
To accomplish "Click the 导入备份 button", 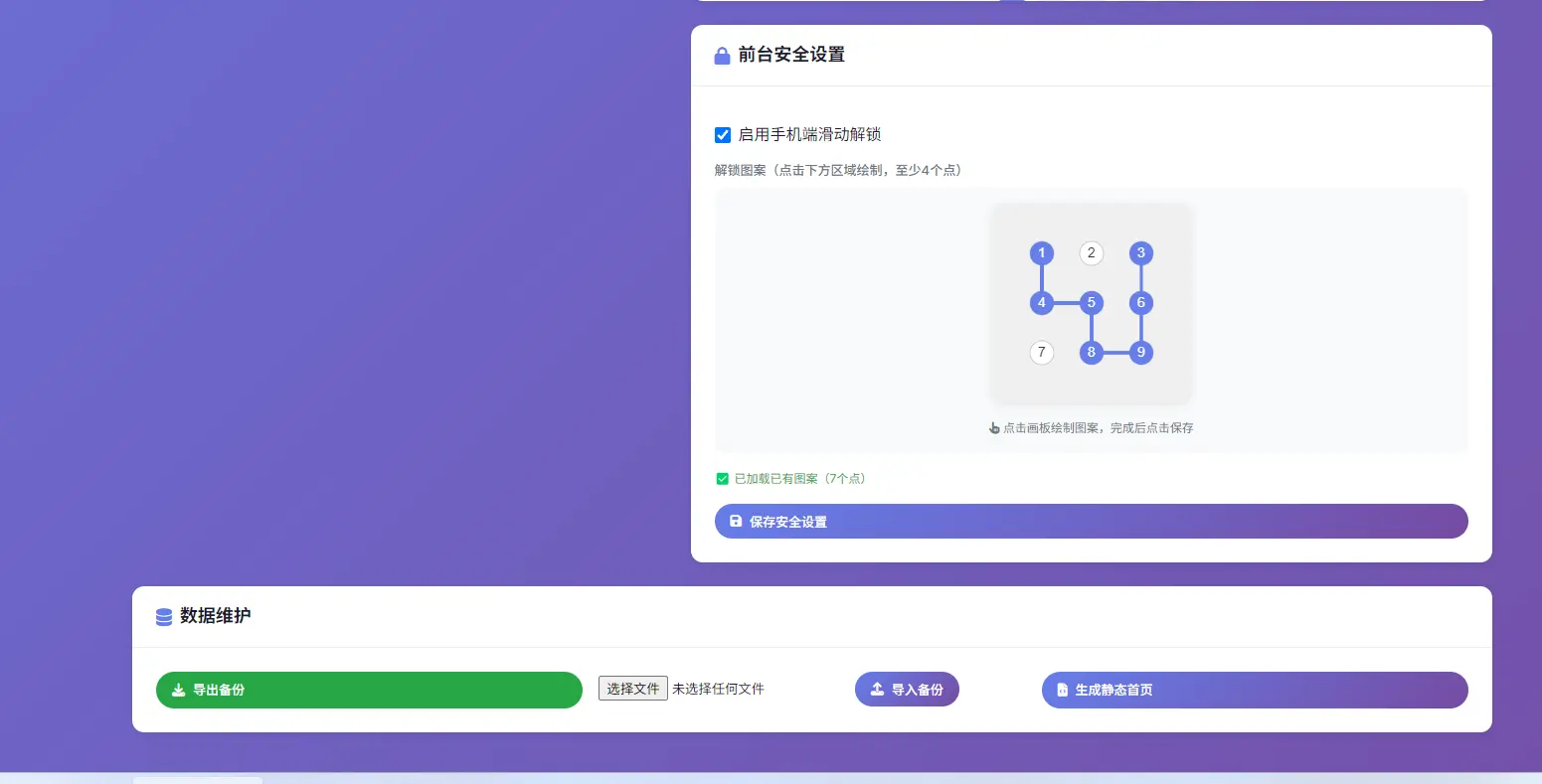I will pos(907,690).
